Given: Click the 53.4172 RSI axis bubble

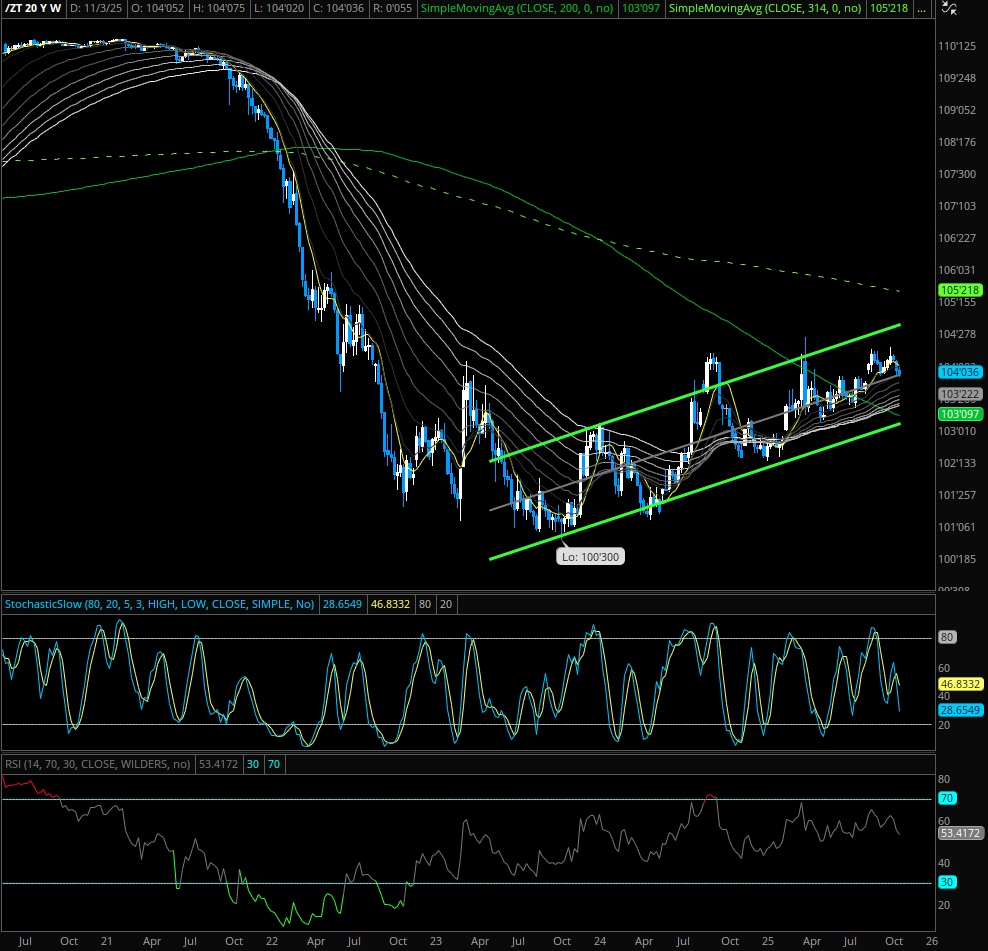Looking at the screenshot, I should [x=960, y=833].
